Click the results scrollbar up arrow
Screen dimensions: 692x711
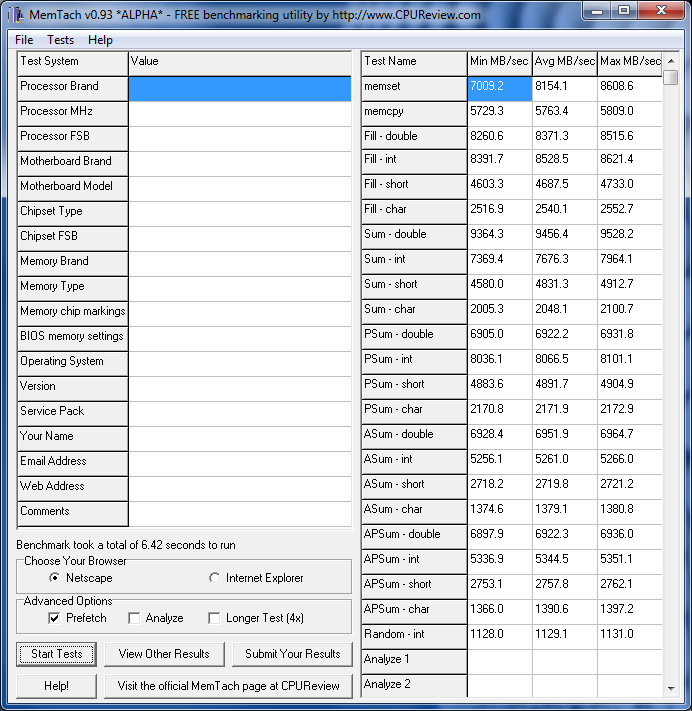tap(671, 61)
